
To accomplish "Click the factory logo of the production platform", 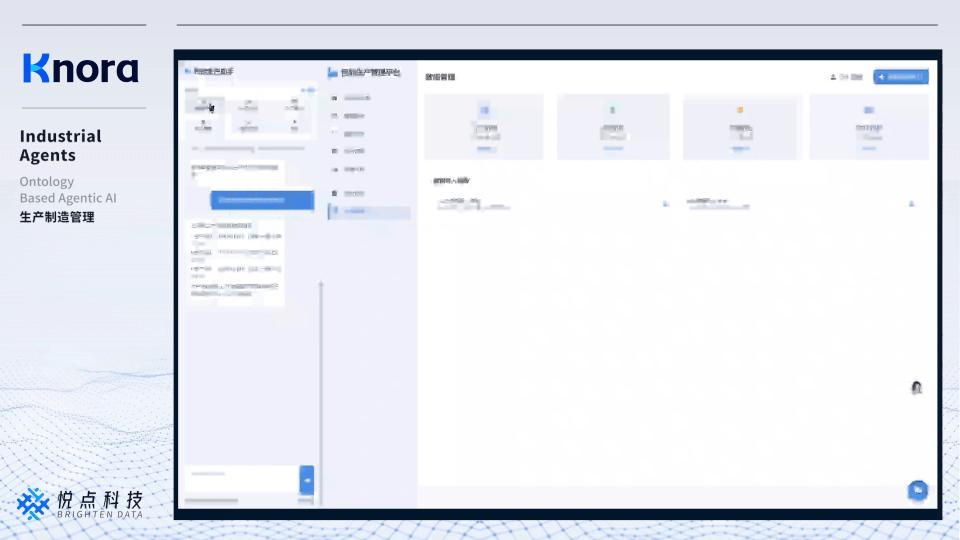I will (333, 73).
